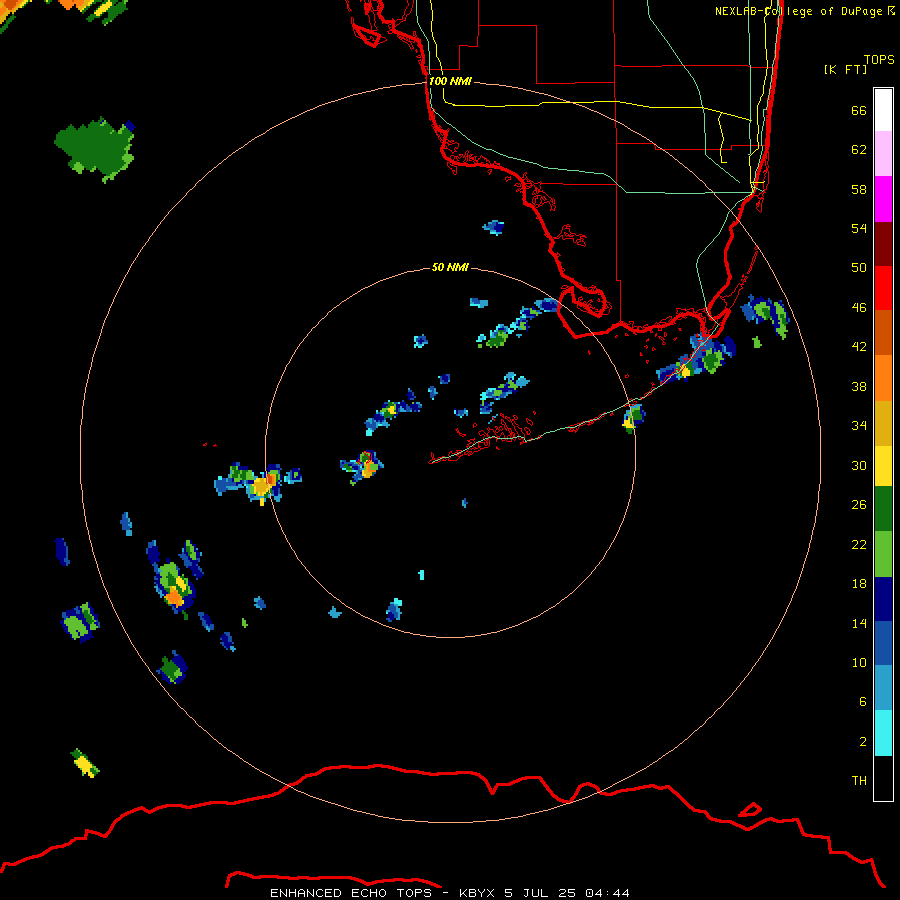Image resolution: width=900 pixels, height=900 pixels.
Task: Click the legend value 14
Action: tap(859, 623)
